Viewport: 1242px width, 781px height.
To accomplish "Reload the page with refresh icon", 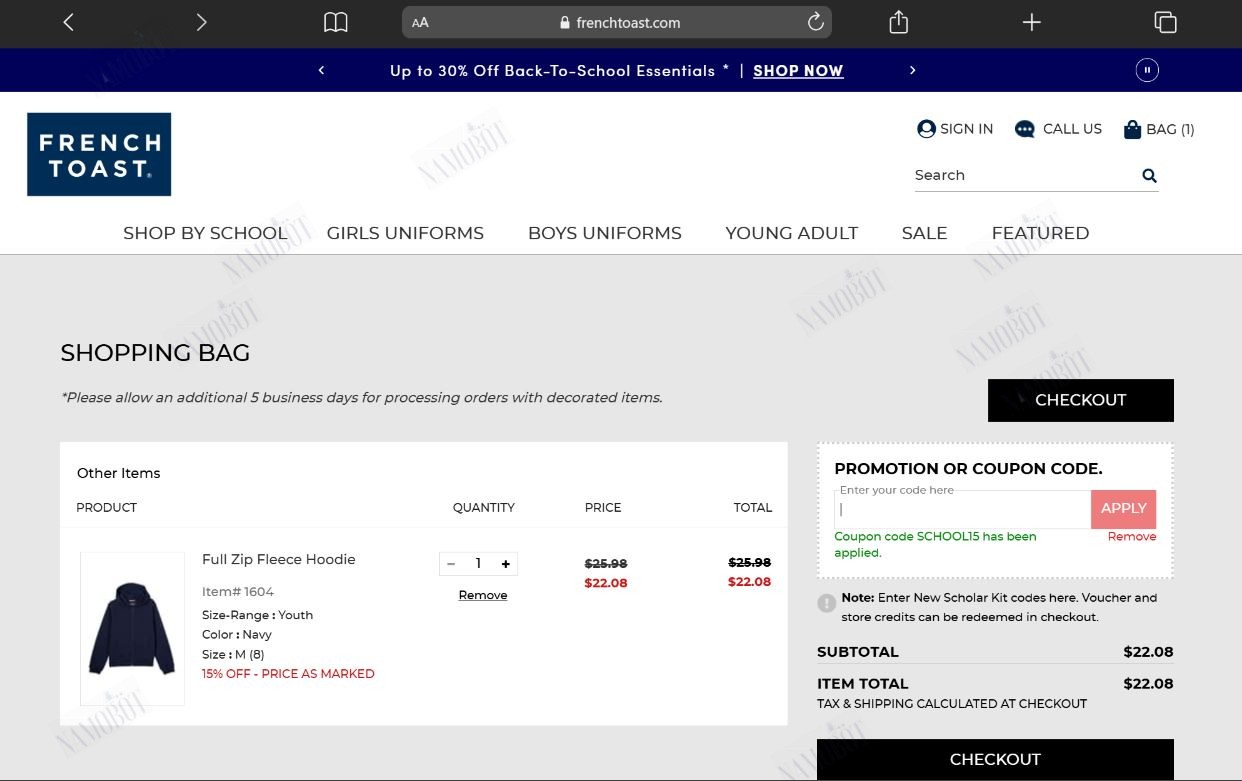I will [x=815, y=22].
